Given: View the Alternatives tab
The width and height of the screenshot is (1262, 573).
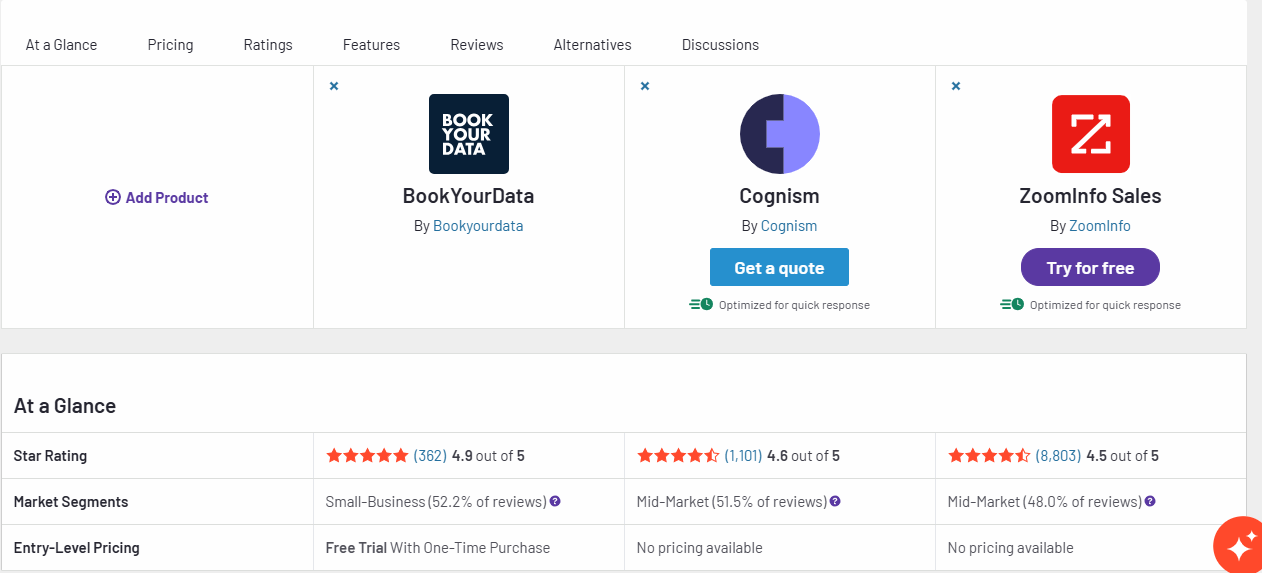Looking at the screenshot, I should (x=593, y=44).
